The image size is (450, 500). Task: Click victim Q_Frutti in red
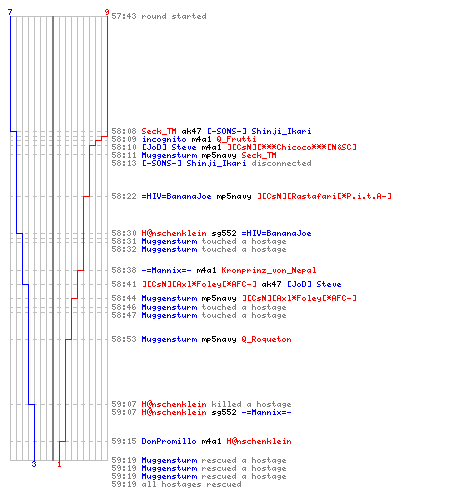tap(236, 139)
